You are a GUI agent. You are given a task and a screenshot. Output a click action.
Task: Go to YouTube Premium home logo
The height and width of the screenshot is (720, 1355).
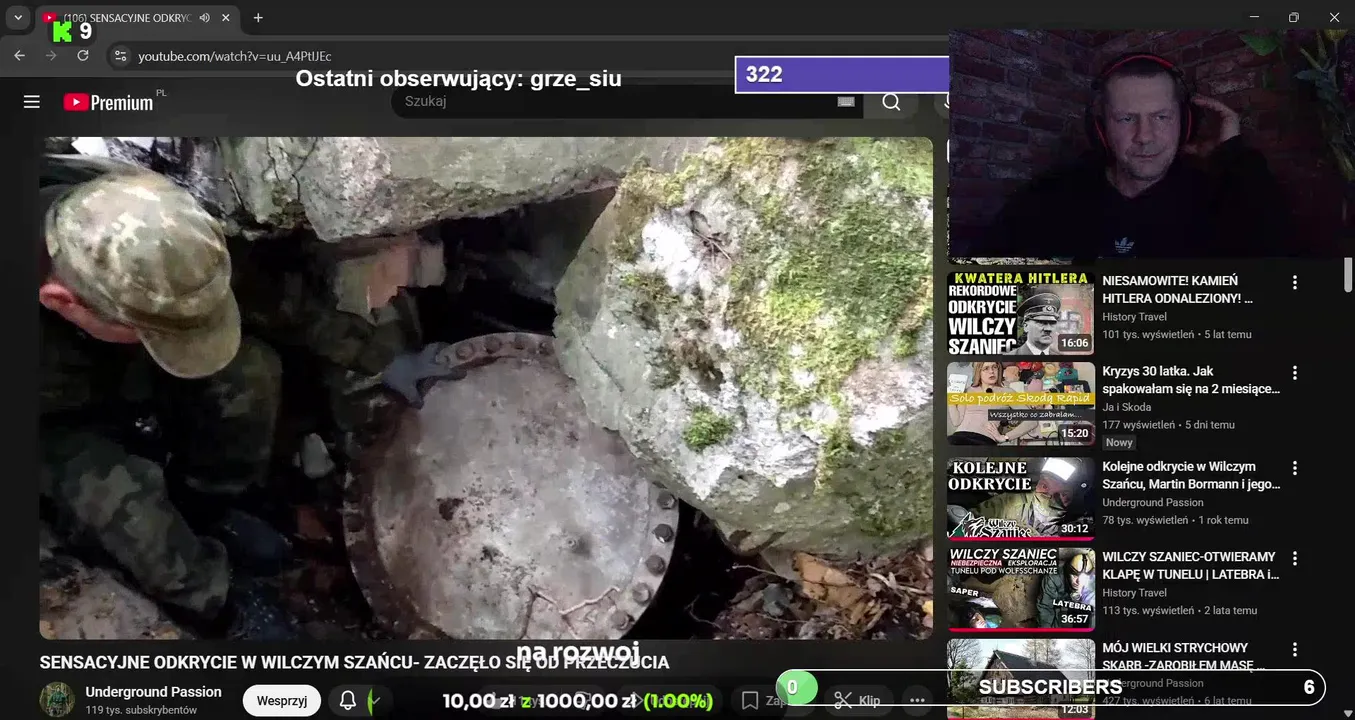click(108, 102)
